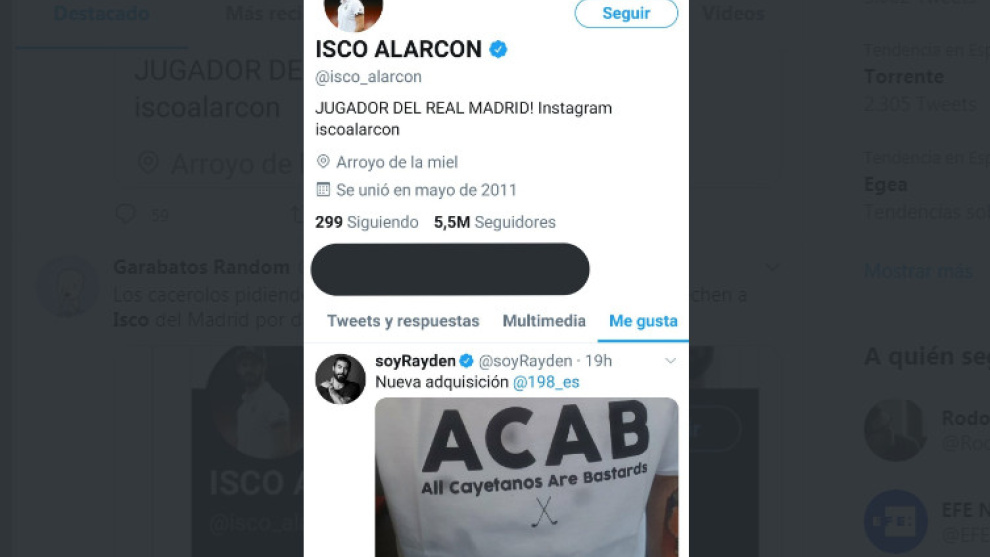
Task: Click Isco Alarcon's profile picture
Action: (x=353, y=13)
